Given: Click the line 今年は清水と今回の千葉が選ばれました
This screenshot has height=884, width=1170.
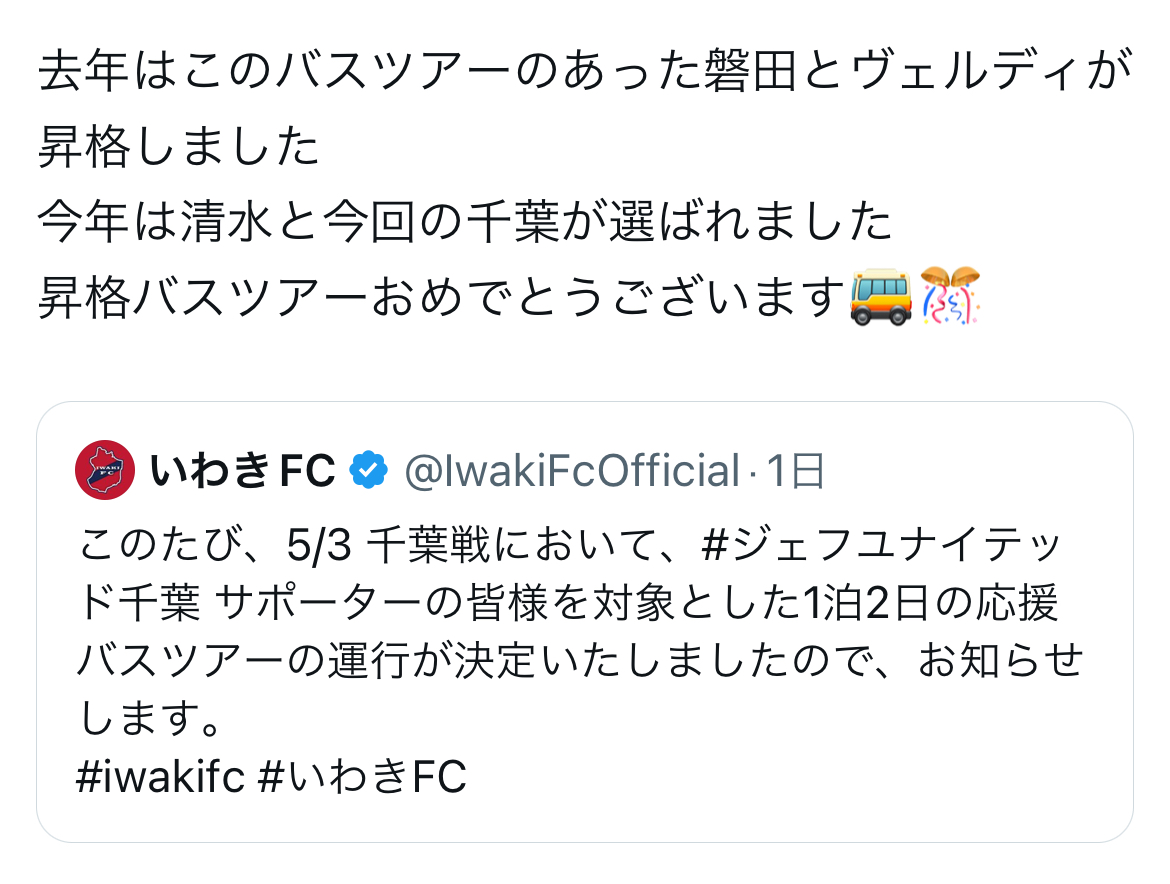Looking at the screenshot, I should click(x=465, y=222).
